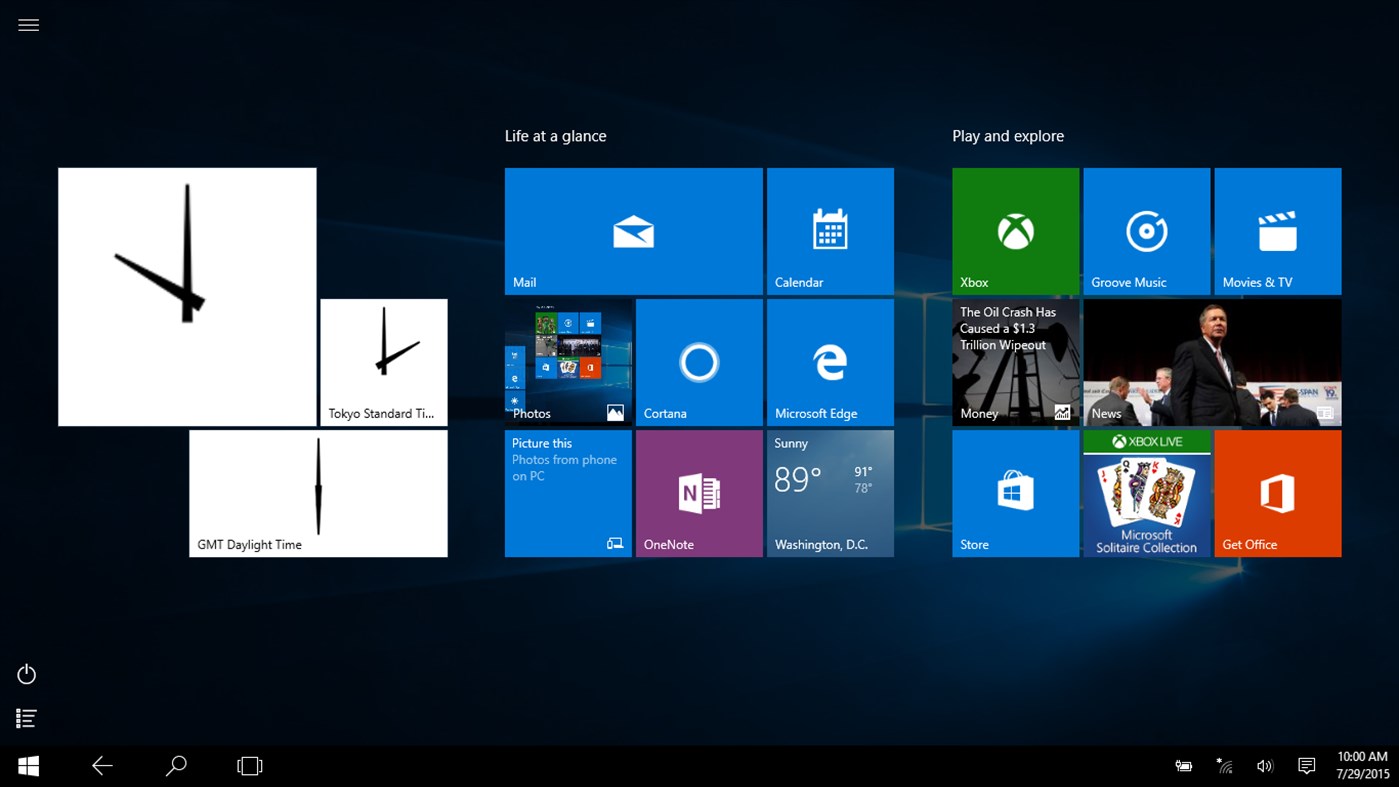The width and height of the screenshot is (1399, 787).
Task: Open the power options menu
Action: (x=26, y=674)
